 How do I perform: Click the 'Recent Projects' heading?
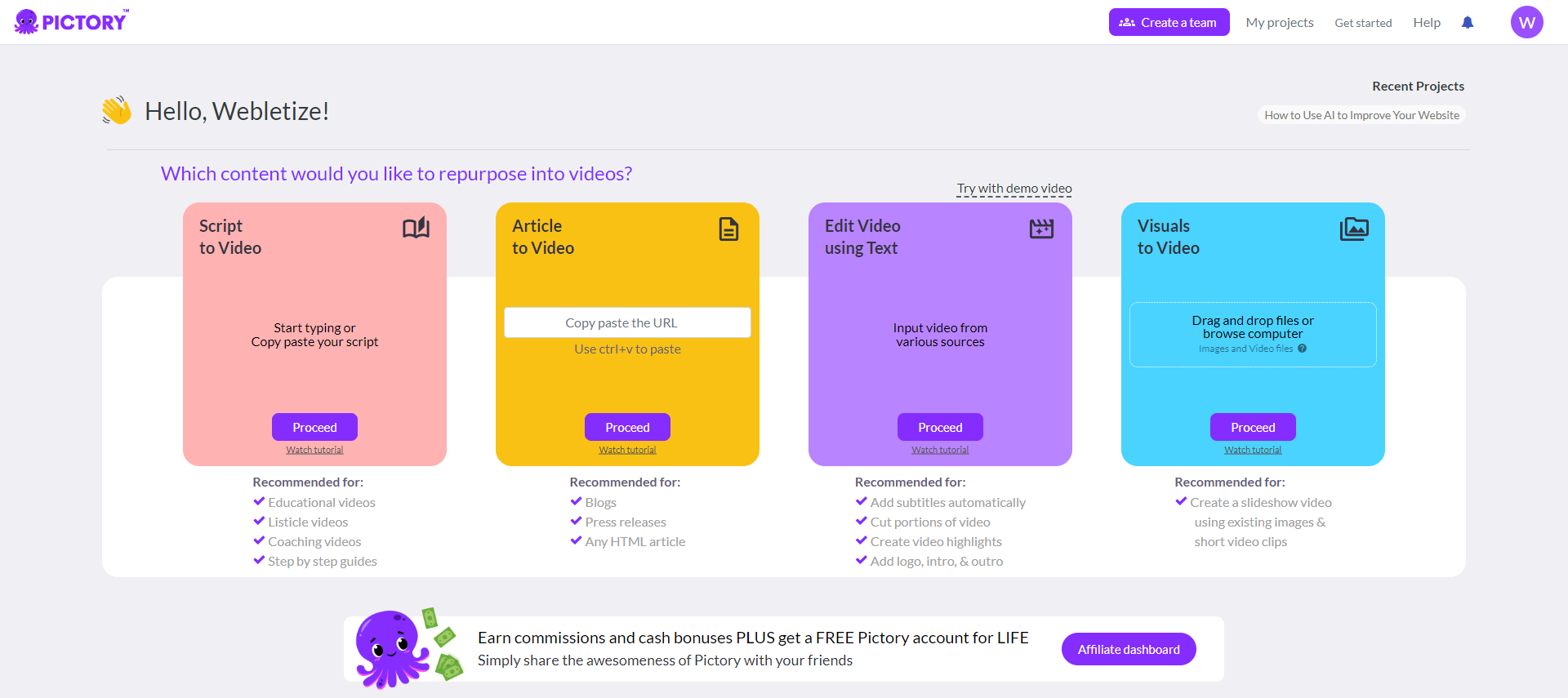(1419, 87)
